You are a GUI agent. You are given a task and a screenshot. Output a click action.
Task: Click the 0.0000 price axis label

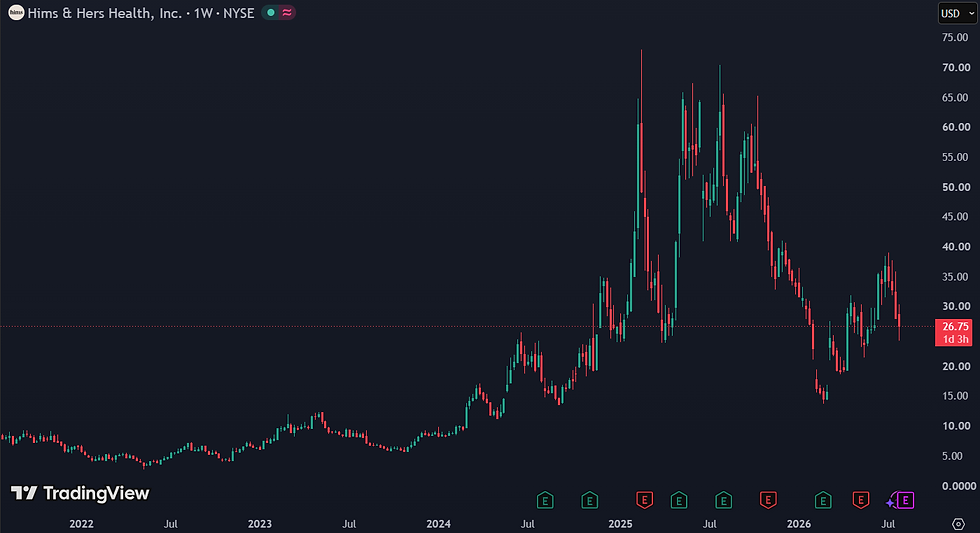point(959,486)
